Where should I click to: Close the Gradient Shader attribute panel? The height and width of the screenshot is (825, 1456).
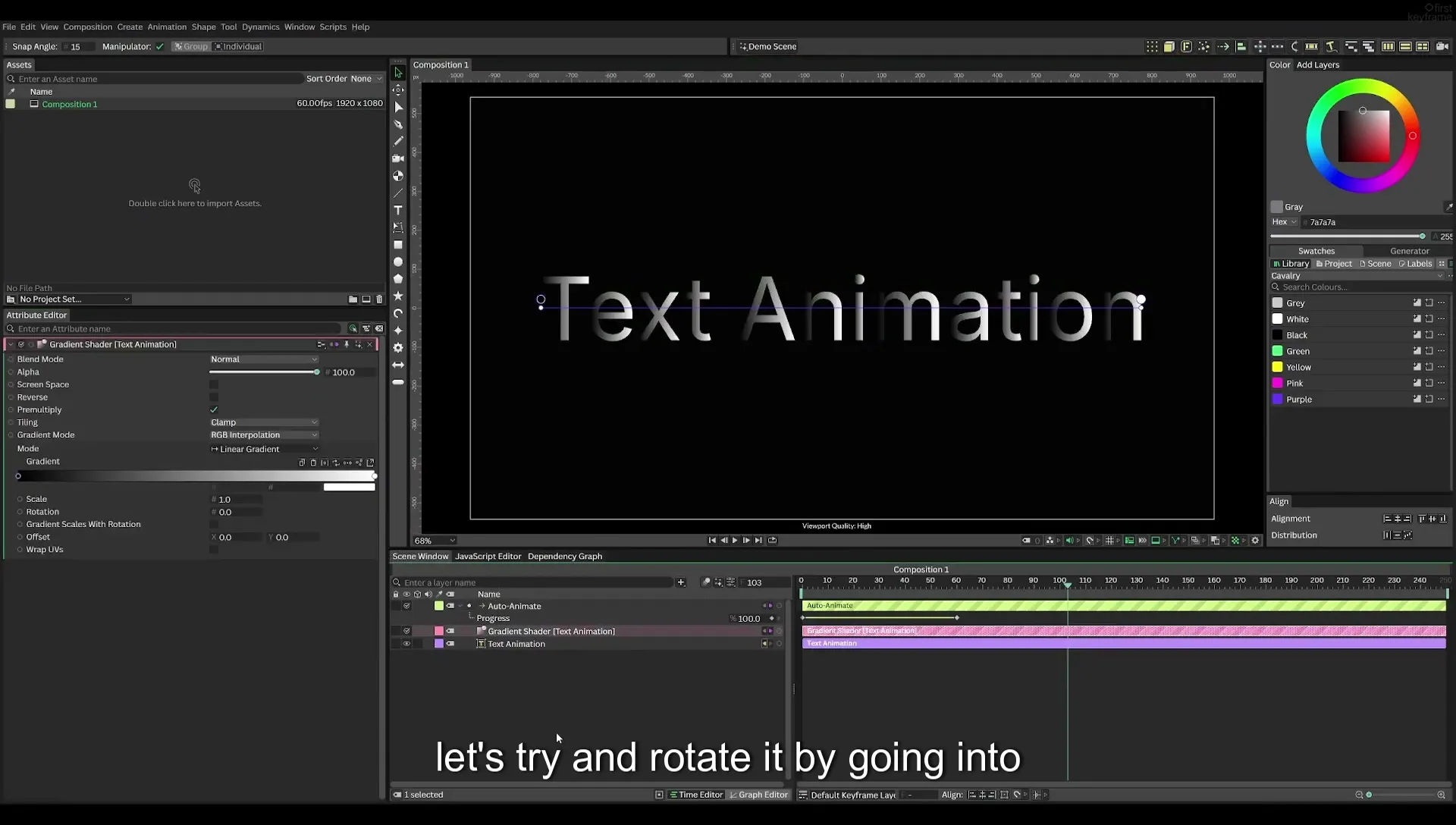[370, 344]
